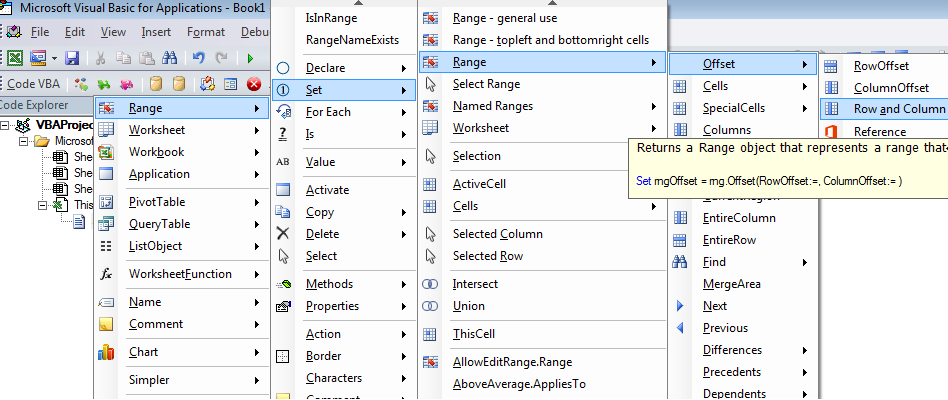Open the Insert Form dropdown arrow
This screenshot has width=948, height=400.
point(53,58)
